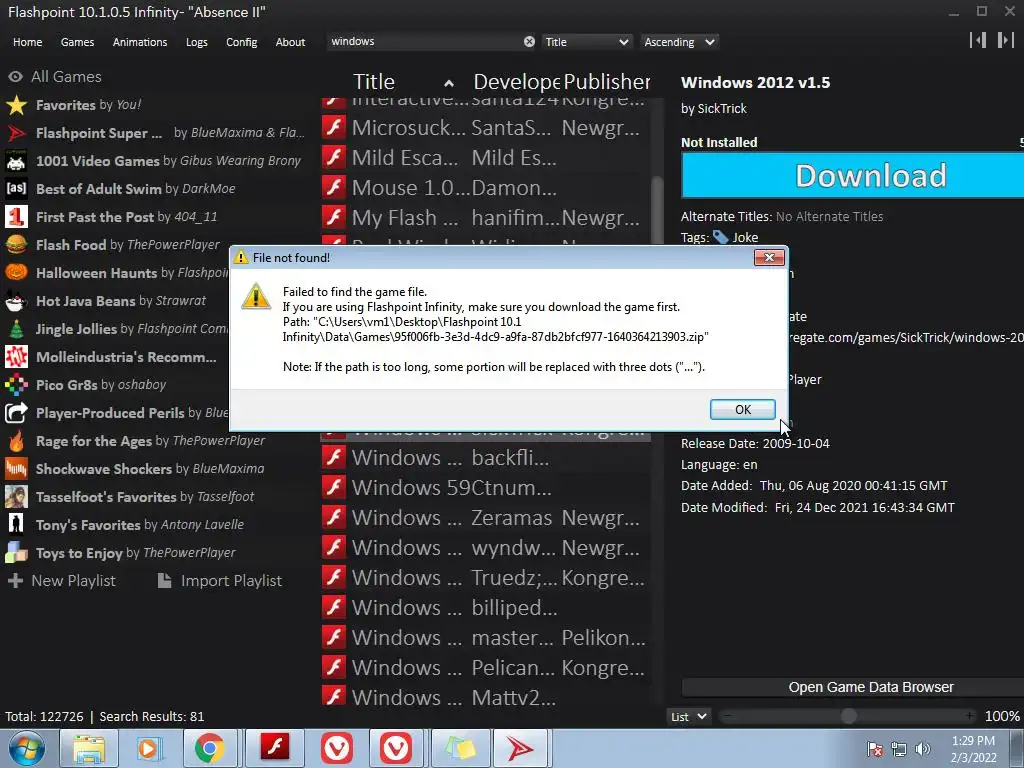Adjust the thumbnail zoom scale slider

pyautogui.click(x=848, y=716)
